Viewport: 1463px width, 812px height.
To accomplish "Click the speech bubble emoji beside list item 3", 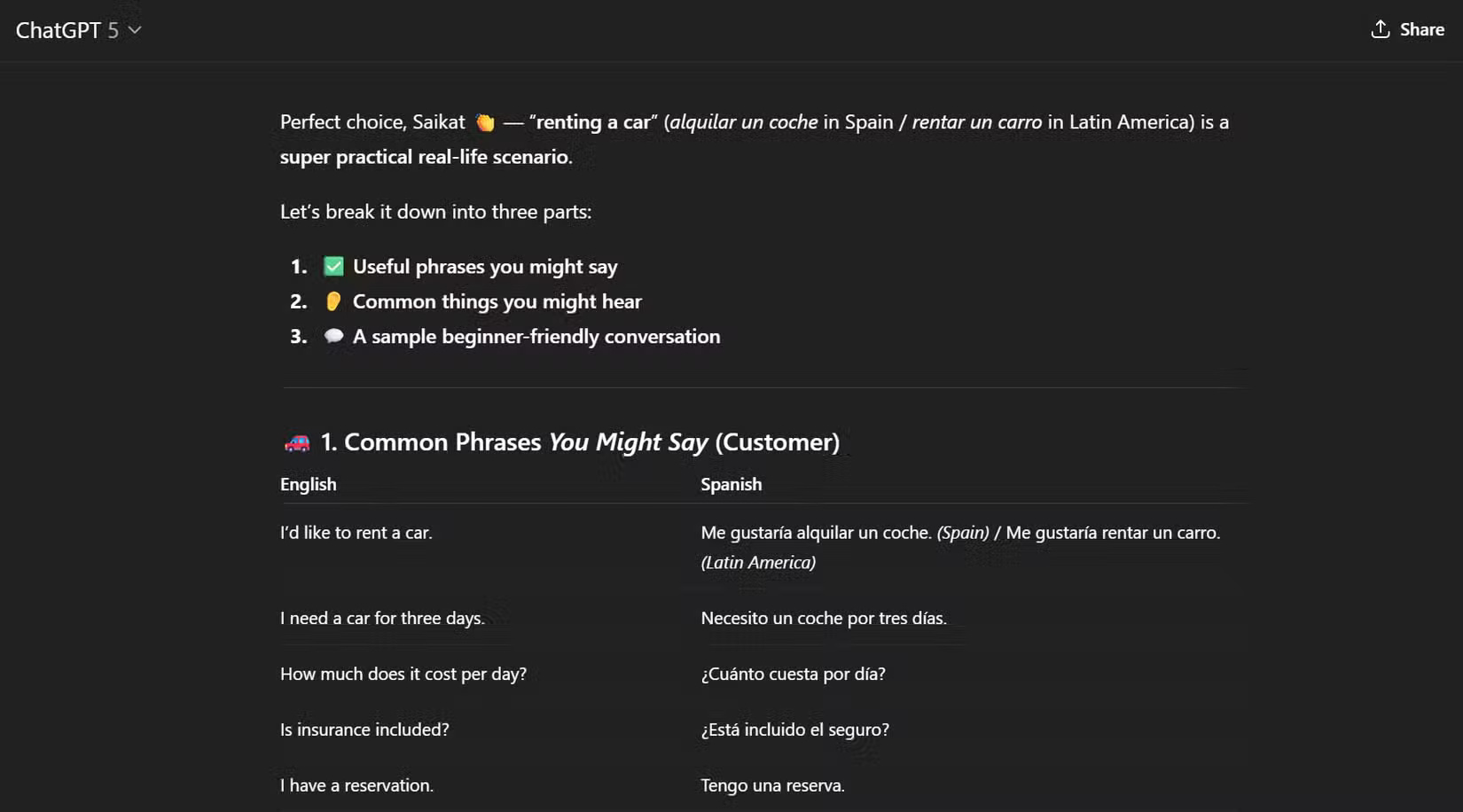I will (332, 336).
